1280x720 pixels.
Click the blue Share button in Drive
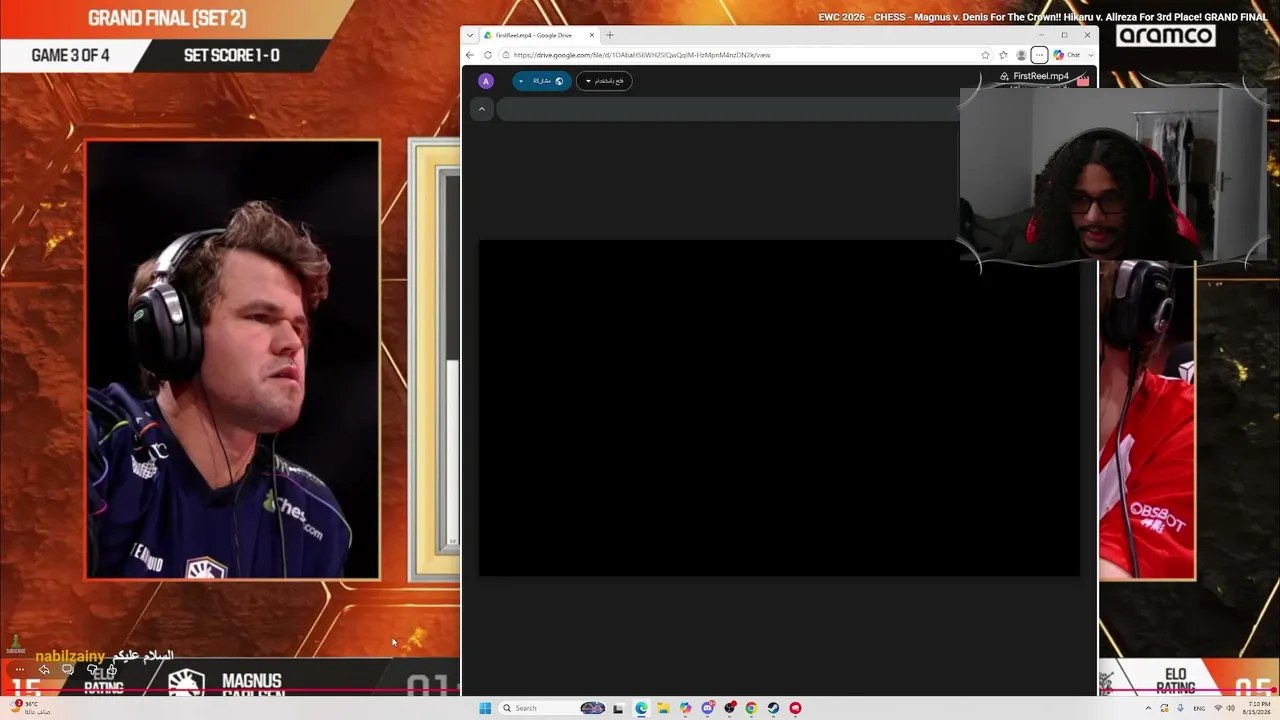pyautogui.click(x=542, y=81)
